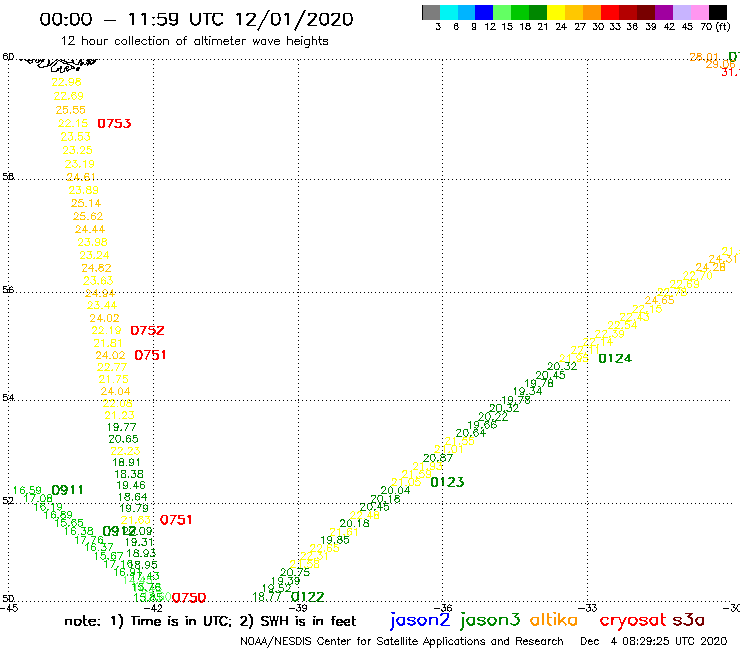Screen dimensions: 740x650
Task: Click the 16.59 wave height value
Action: click(27, 491)
